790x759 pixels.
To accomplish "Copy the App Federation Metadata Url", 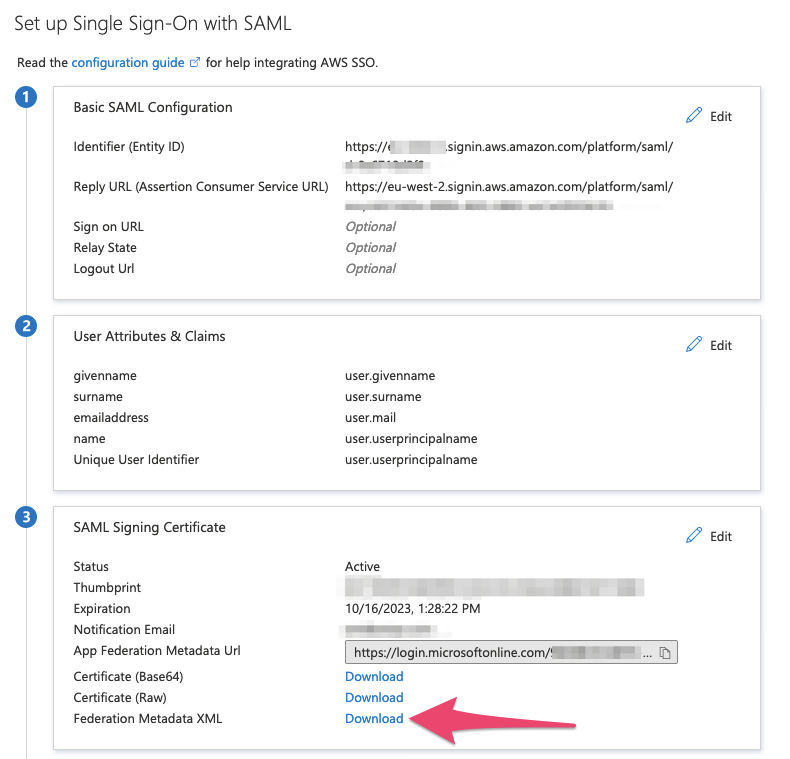I will pyautogui.click(x=667, y=653).
